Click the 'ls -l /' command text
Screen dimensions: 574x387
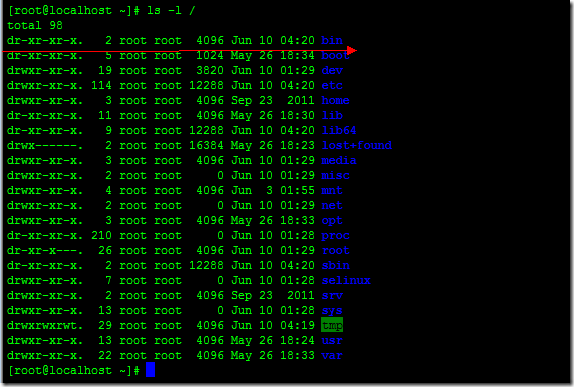point(171,10)
